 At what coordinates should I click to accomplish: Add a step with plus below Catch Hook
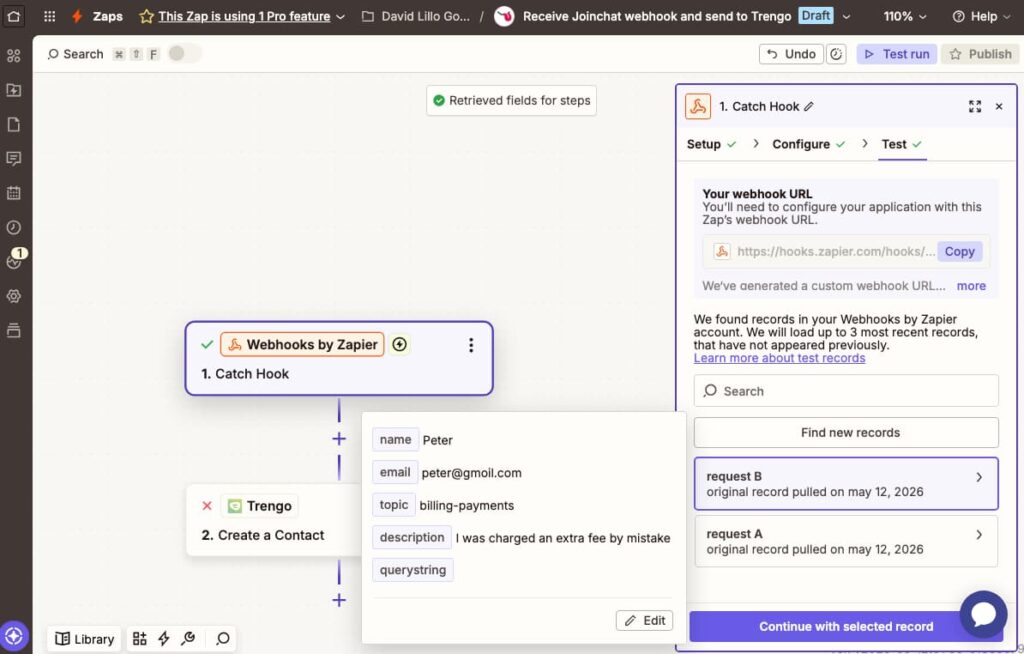tap(339, 439)
